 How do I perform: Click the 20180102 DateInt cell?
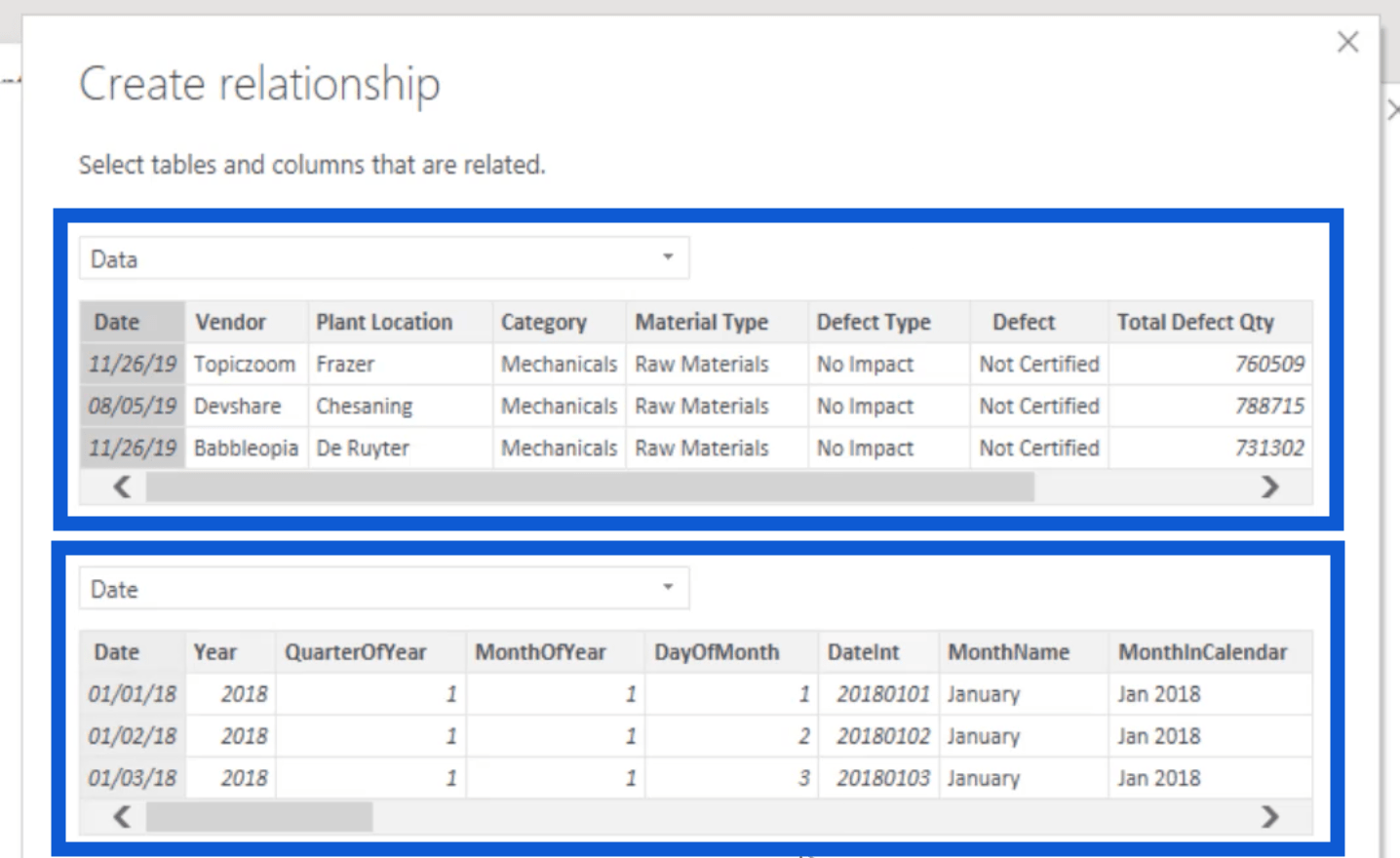[878, 736]
